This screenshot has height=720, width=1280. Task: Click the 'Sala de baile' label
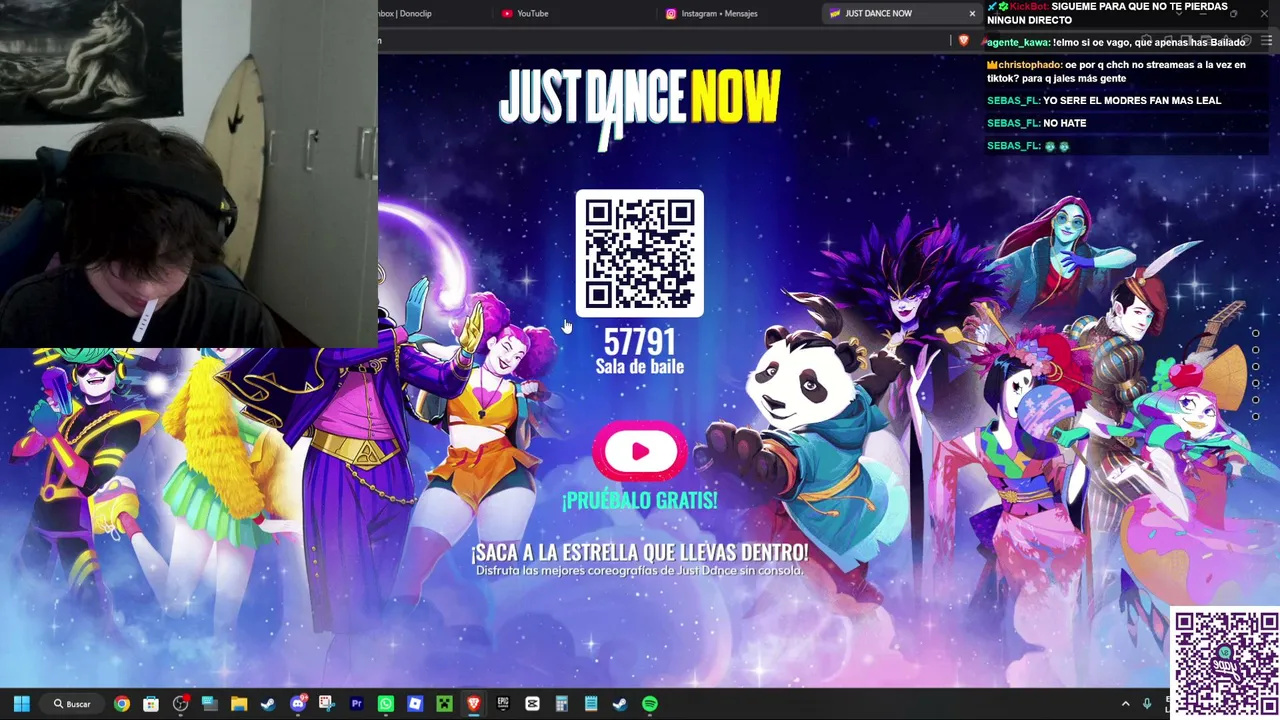(x=640, y=367)
